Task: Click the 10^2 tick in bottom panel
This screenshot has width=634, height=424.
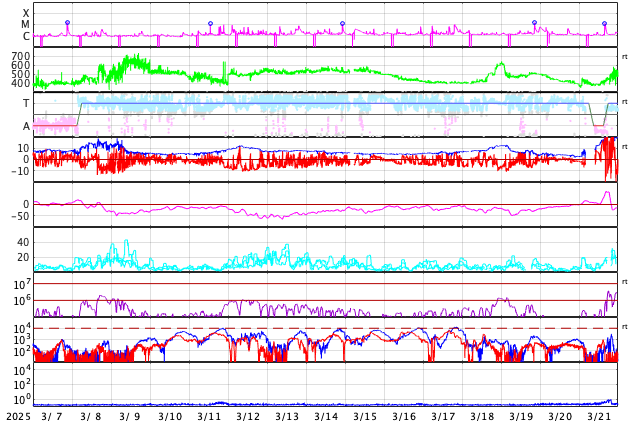Action: pyautogui.click(x=21, y=385)
